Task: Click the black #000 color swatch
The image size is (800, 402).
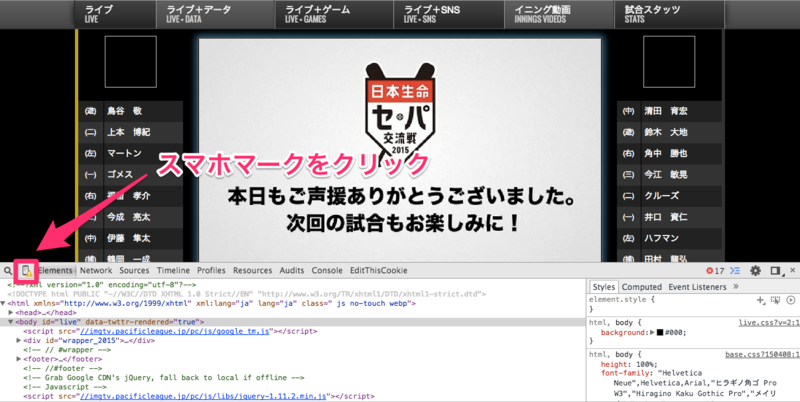Action: 660,333
